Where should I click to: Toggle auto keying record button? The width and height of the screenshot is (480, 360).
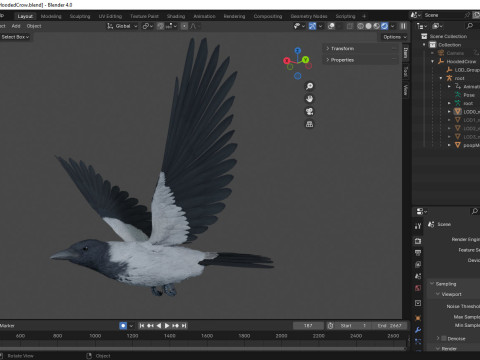tap(123, 326)
